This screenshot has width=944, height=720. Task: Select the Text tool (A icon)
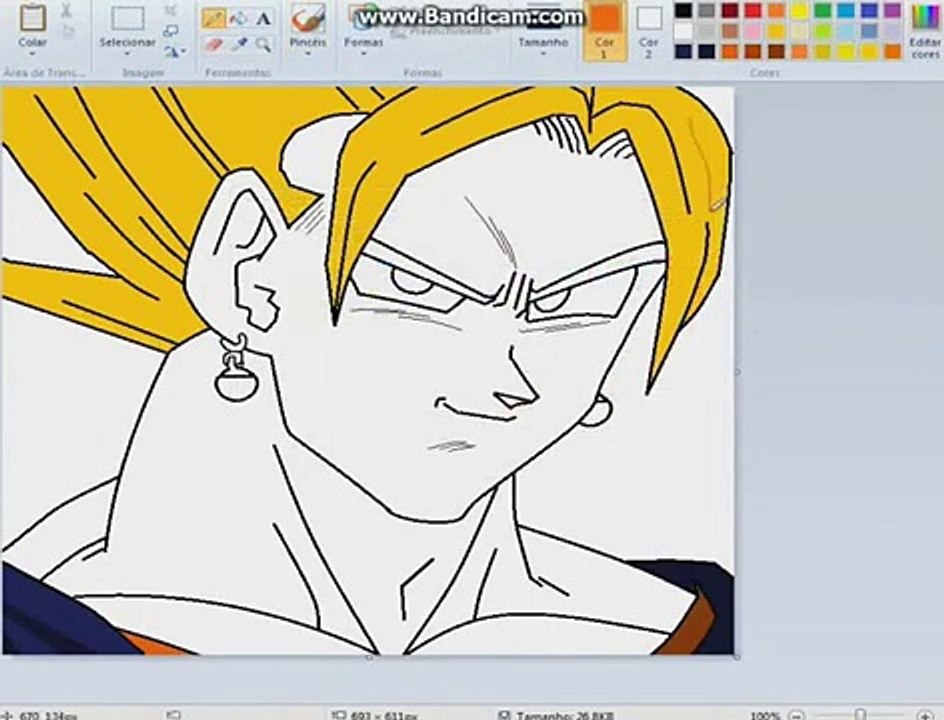[263, 19]
